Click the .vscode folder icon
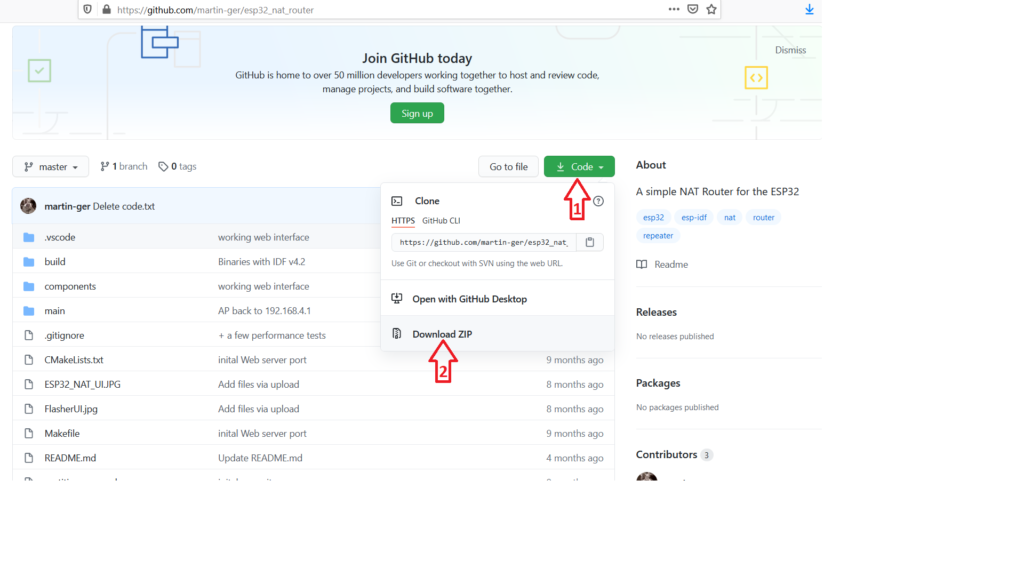The image size is (1024, 576). click(x=29, y=237)
